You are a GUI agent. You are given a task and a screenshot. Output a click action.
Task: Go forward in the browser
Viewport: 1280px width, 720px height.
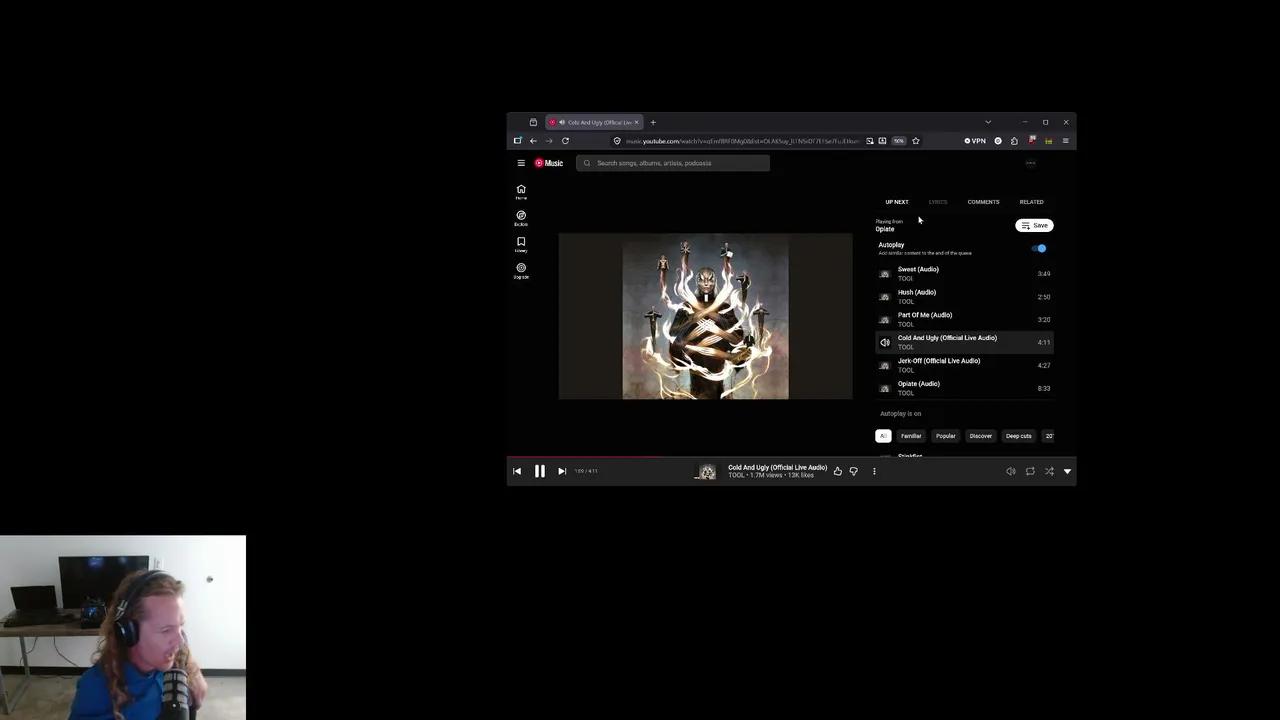[x=549, y=141]
